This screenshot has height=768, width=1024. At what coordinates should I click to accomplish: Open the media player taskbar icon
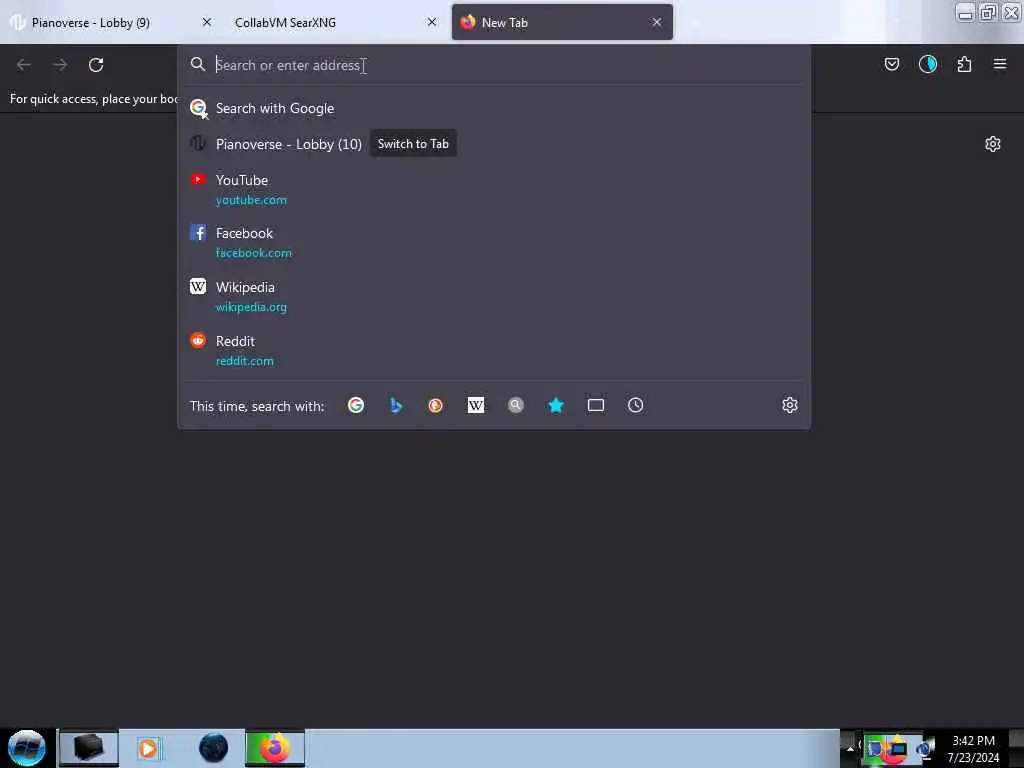click(148, 748)
